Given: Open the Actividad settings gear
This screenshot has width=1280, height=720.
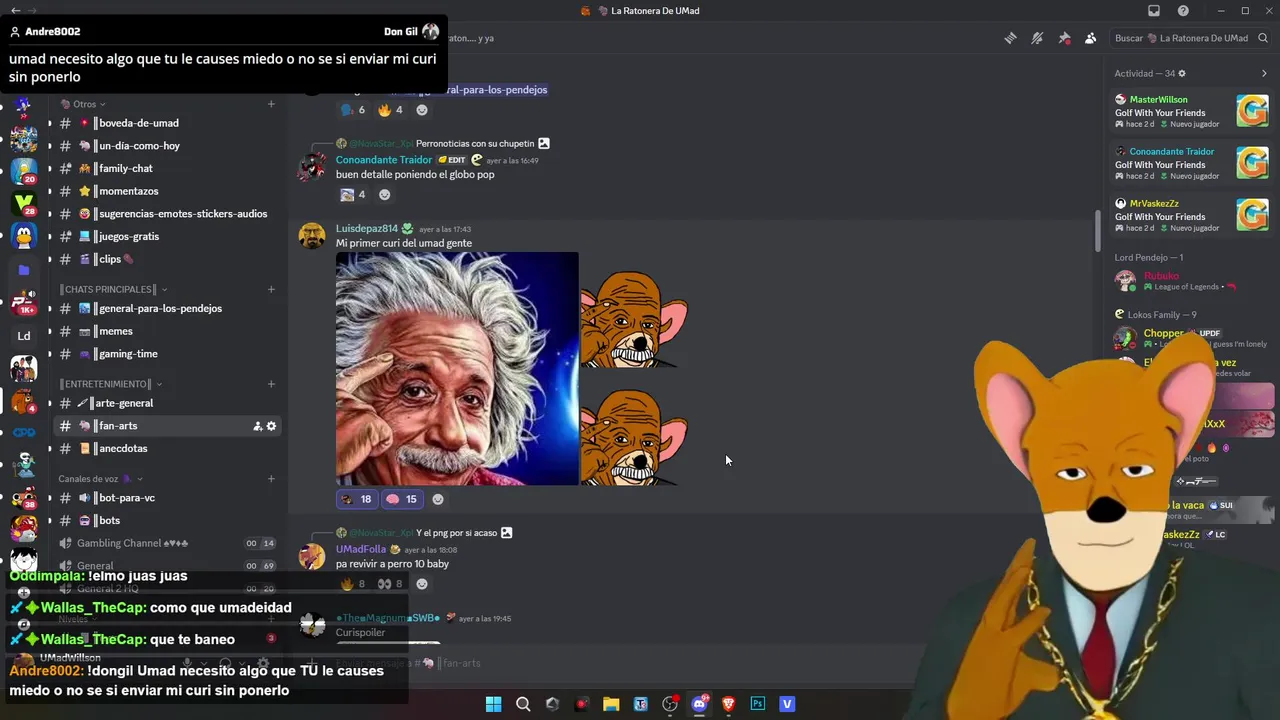Looking at the screenshot, I should coord(1181,73).
